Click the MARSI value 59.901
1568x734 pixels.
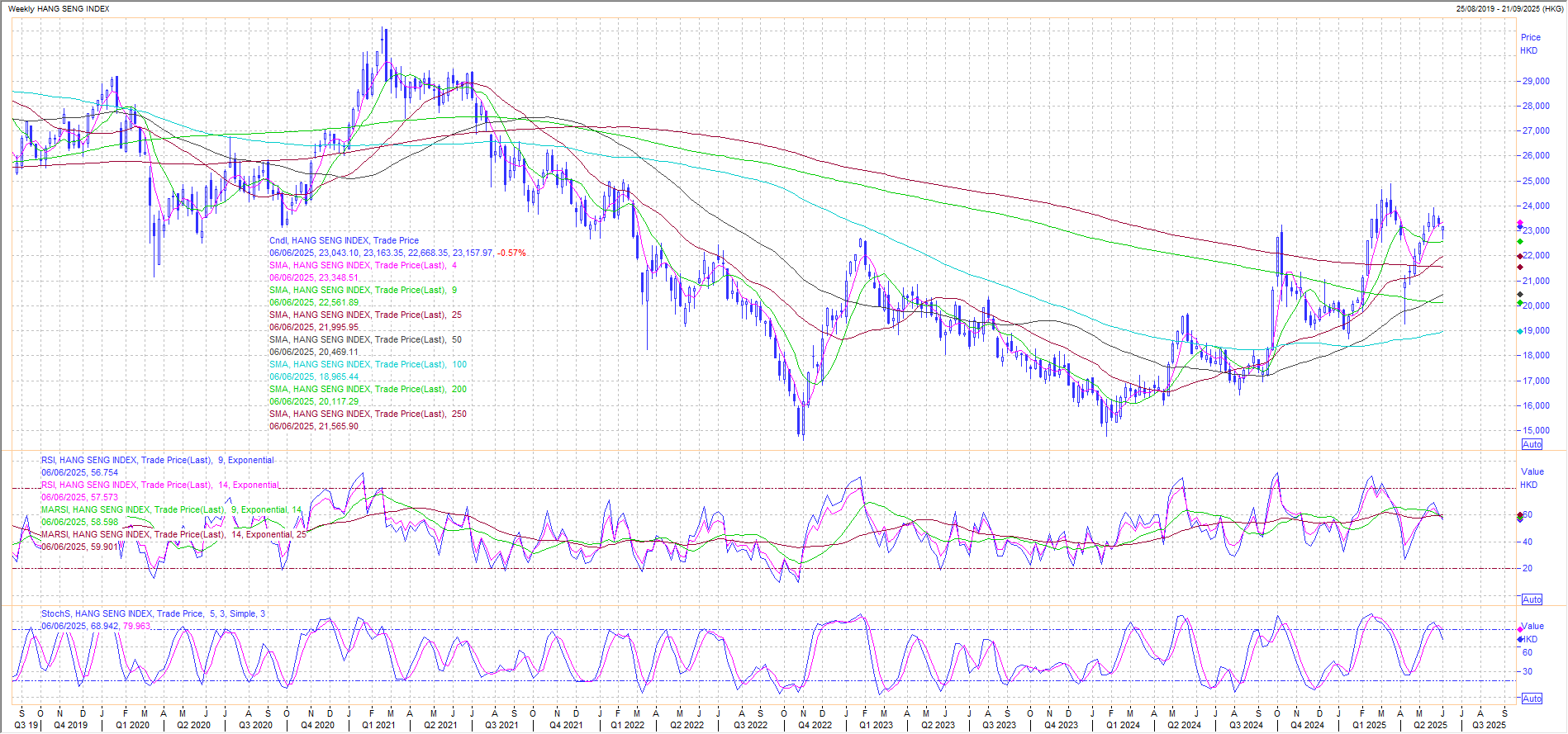pyautogui.click(x=79, y=547)
